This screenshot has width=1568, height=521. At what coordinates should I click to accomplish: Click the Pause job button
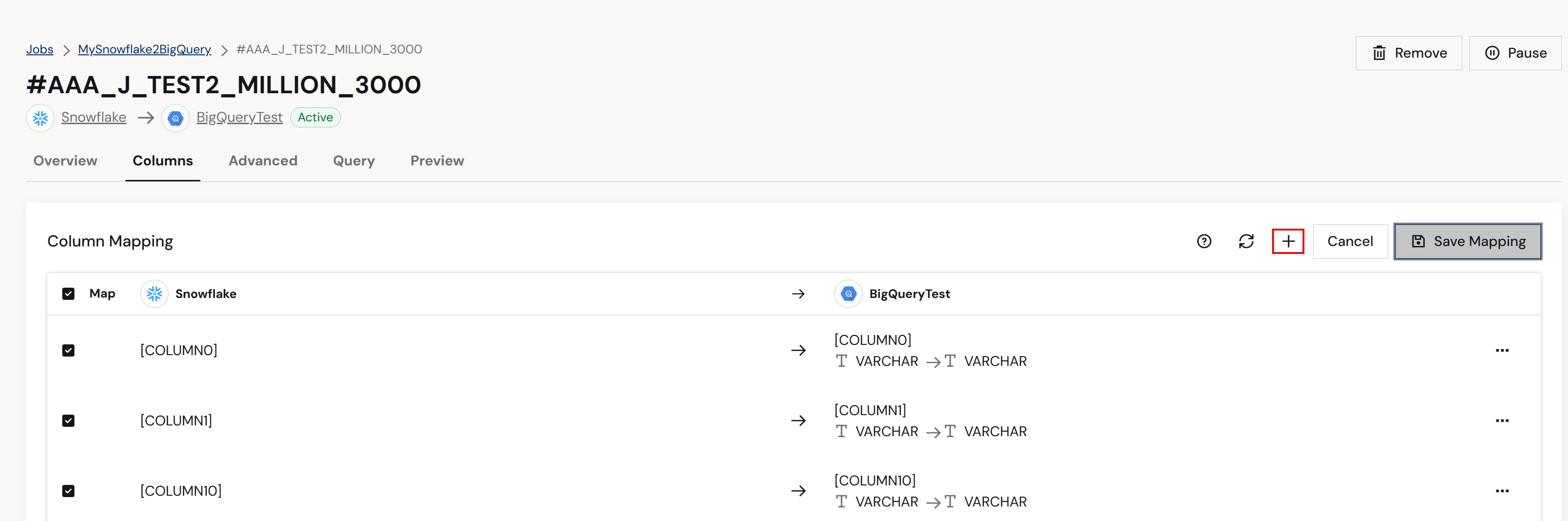[1515, 53]
